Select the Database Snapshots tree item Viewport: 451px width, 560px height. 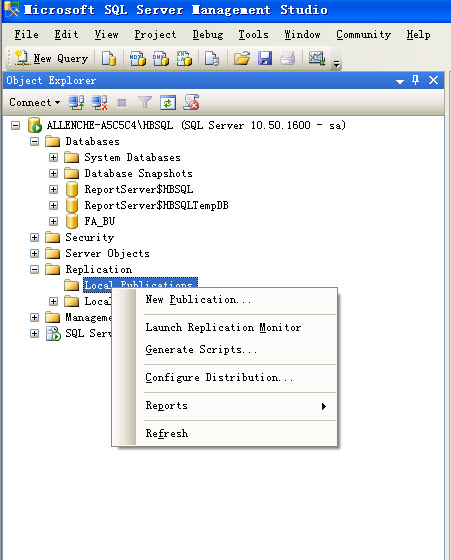138,174
